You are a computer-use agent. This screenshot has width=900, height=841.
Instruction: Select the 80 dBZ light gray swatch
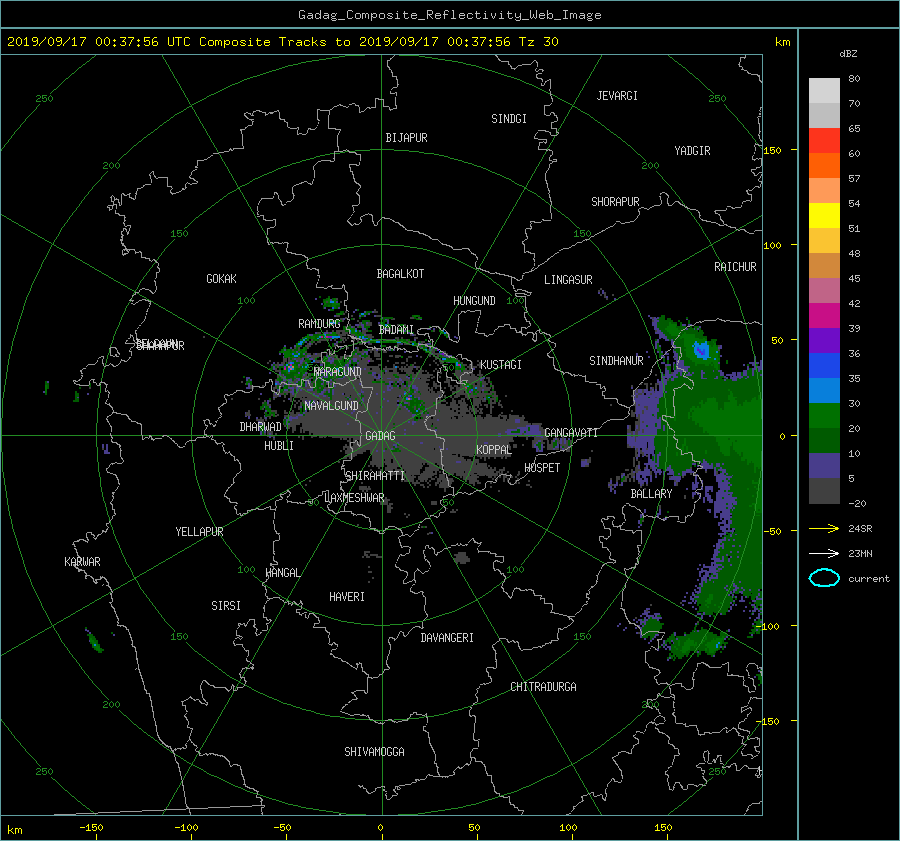(824, 91)
